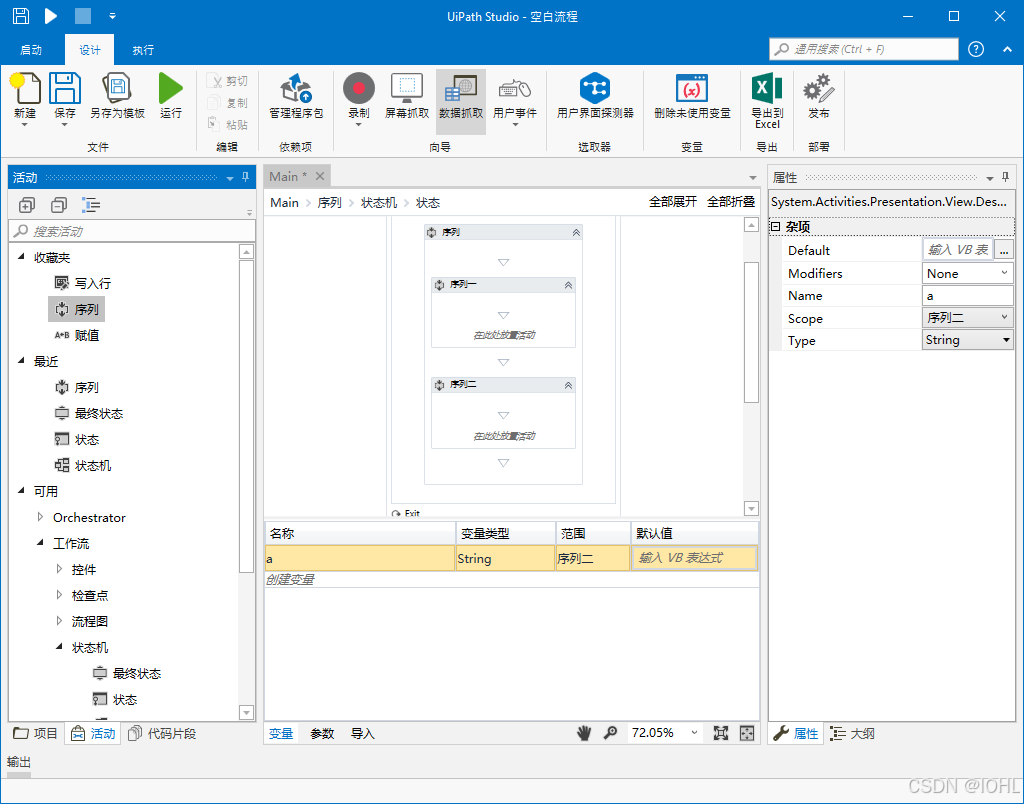Click the stop square in the title bar

pos(82,16)
